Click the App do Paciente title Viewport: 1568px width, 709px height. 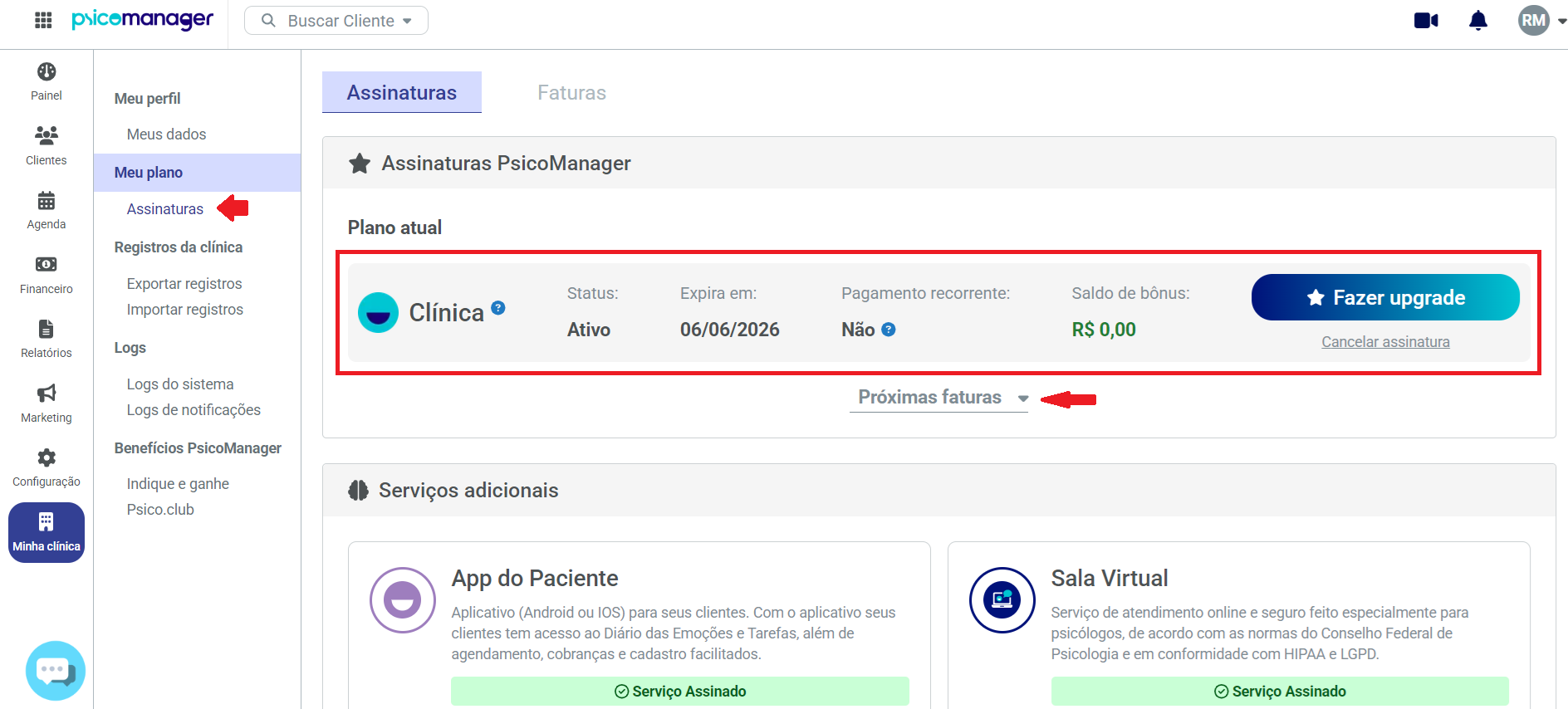(x=535, y=579)
